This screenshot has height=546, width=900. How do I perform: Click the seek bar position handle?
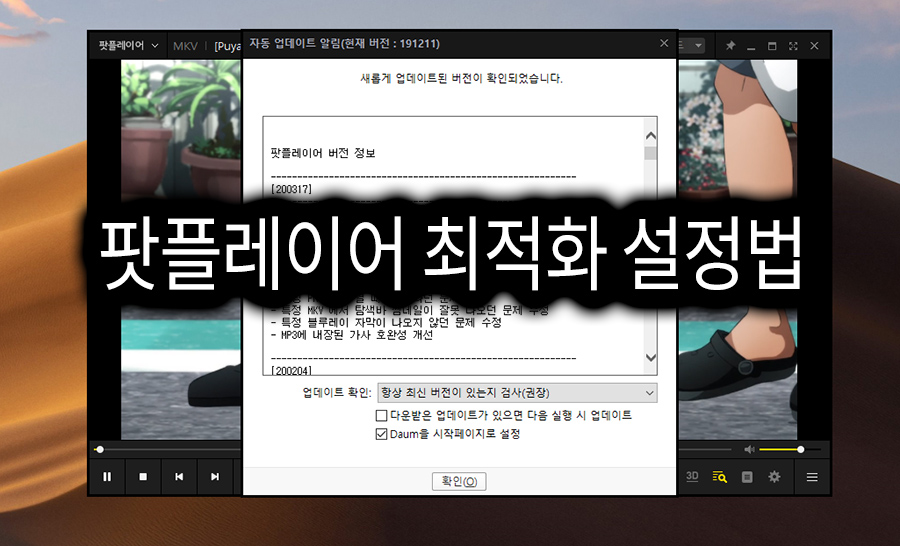click(100, 450)
